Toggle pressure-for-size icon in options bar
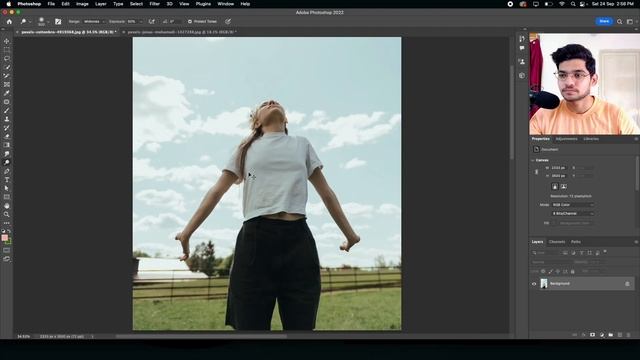 228,21
